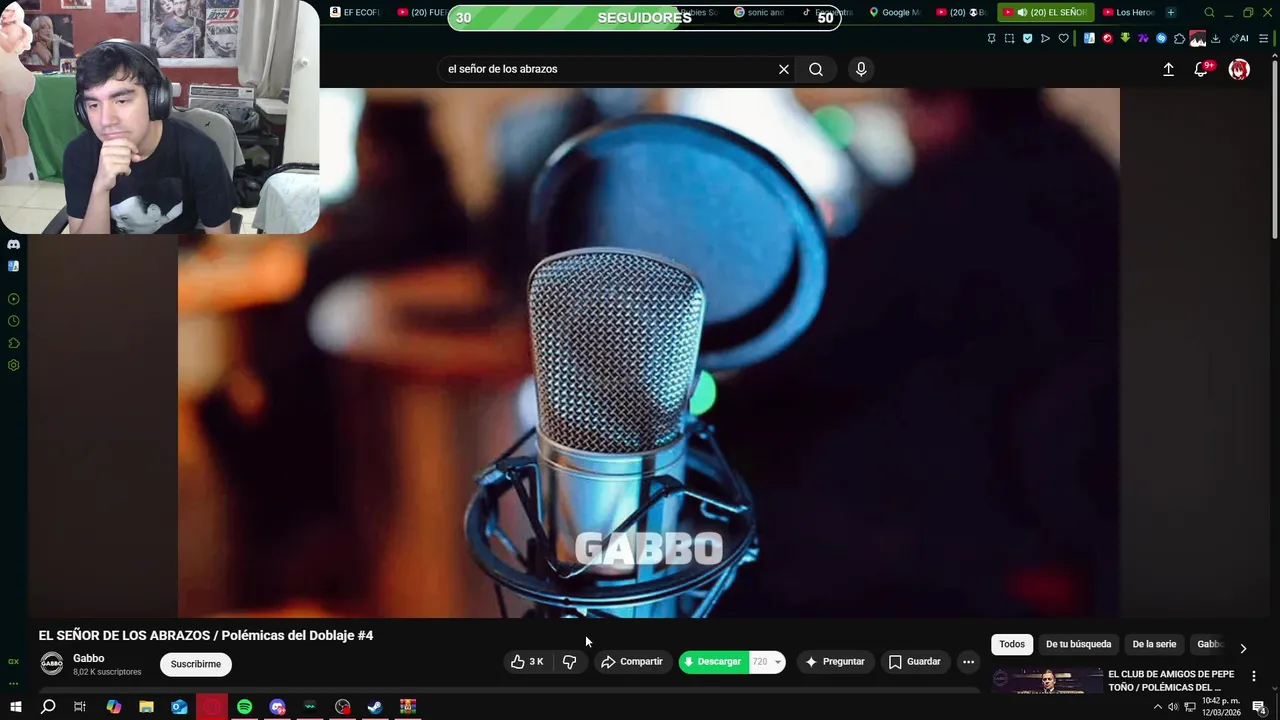Click the Suscribirme button
1280x720 pixels.
coord(196,664)
